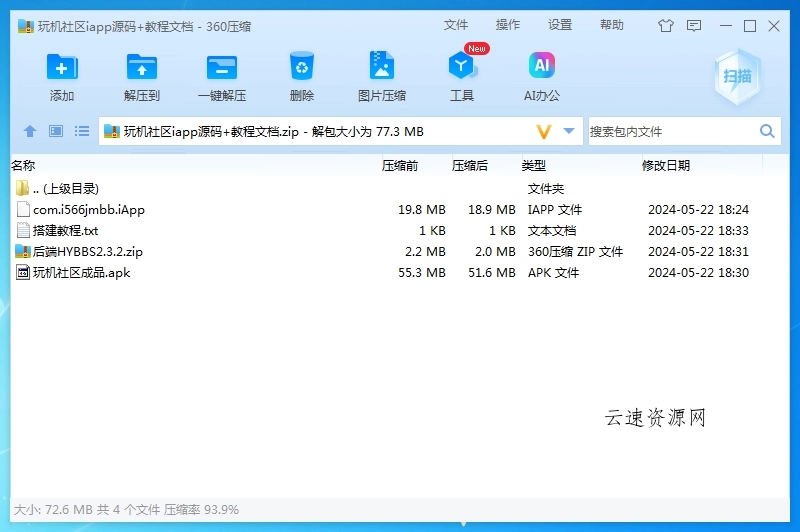This screenshot has width=800, height=532.
Task: Sort by the 压缩前 column header
Action: 399,165
